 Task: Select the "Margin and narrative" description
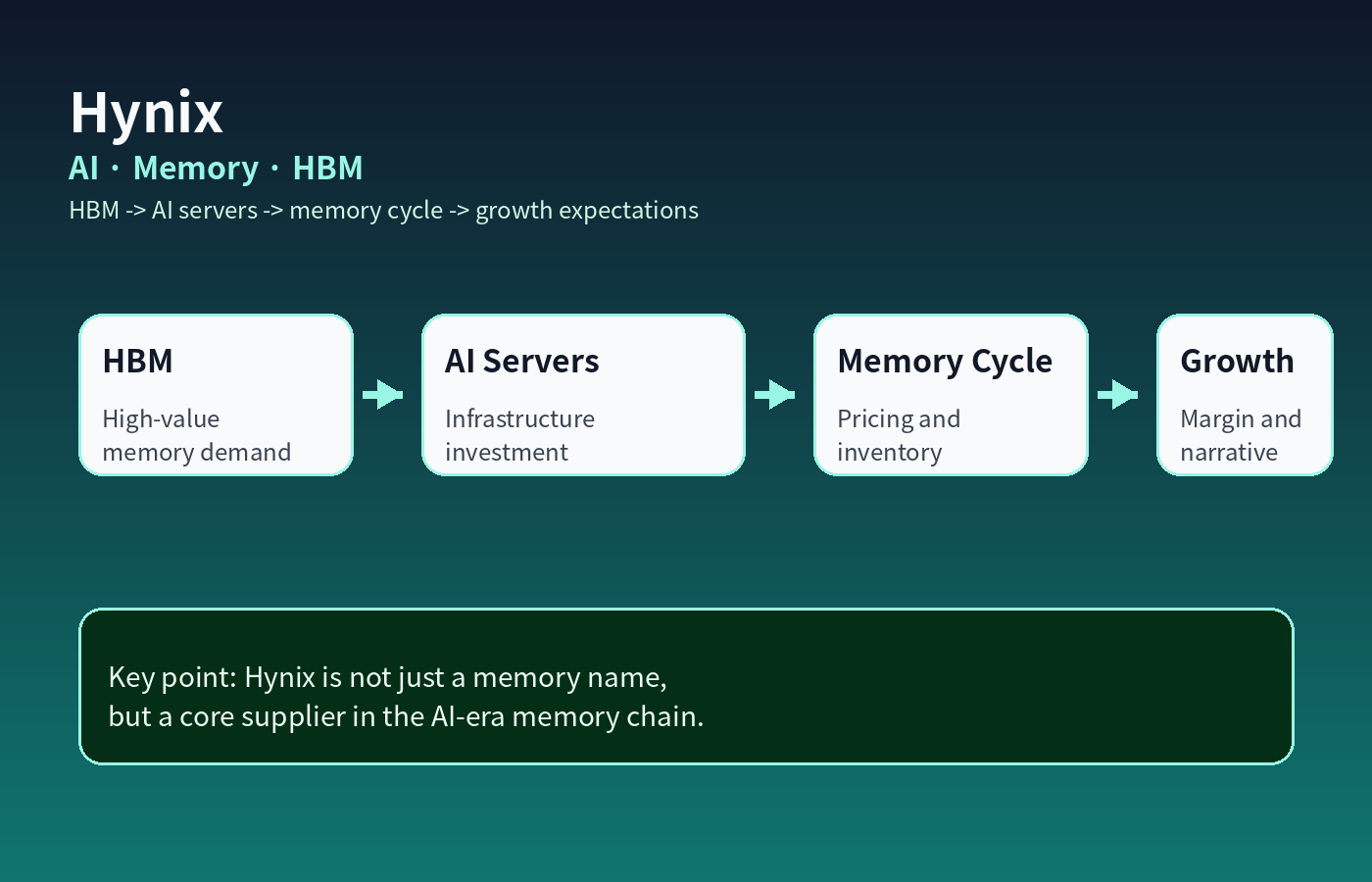pos(1241,435)
